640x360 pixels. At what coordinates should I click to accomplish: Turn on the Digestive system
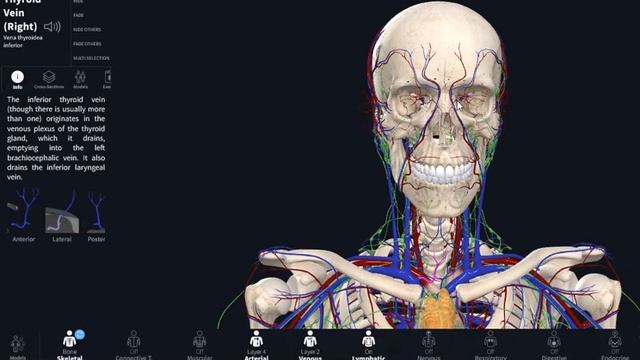tap(554, 345)
